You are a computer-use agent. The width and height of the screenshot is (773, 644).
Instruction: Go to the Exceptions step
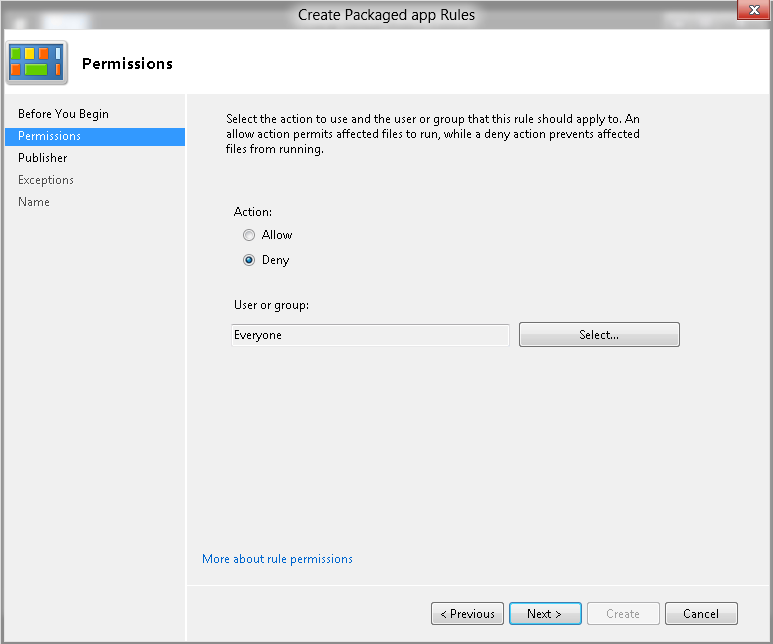(46, 180)
